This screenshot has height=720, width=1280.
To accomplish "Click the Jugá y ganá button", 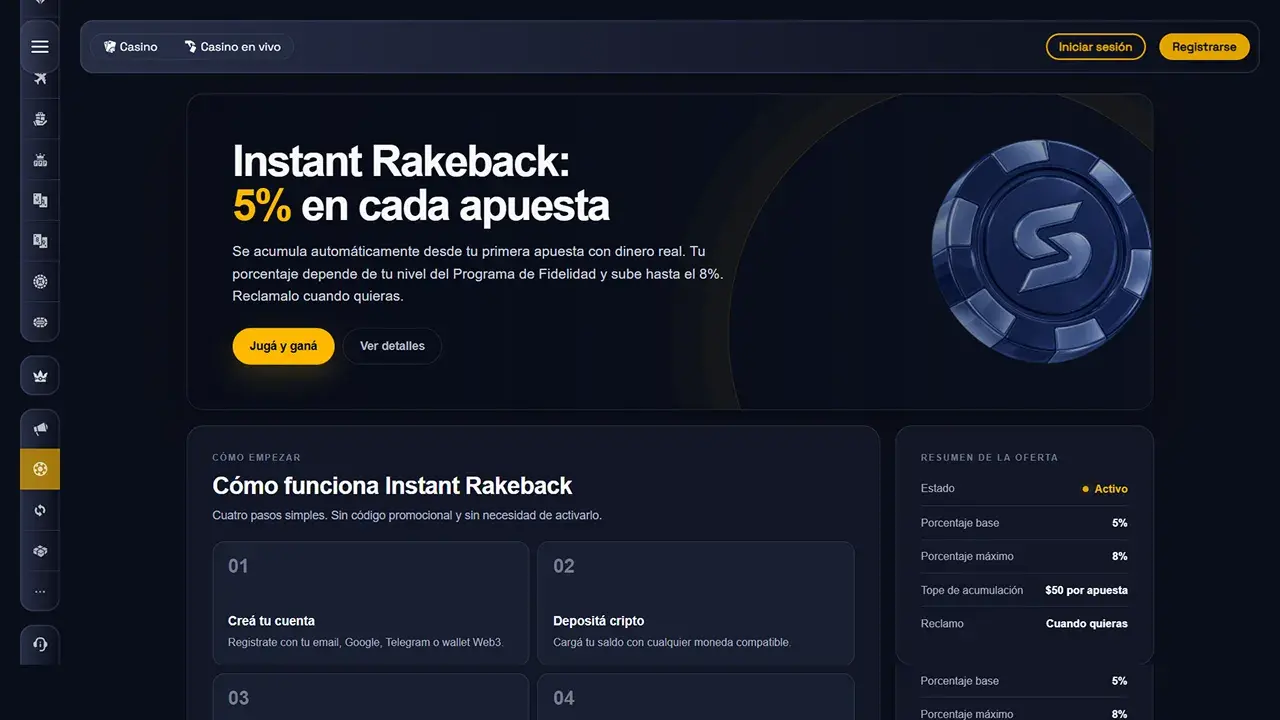I will [x=283, y=346].
